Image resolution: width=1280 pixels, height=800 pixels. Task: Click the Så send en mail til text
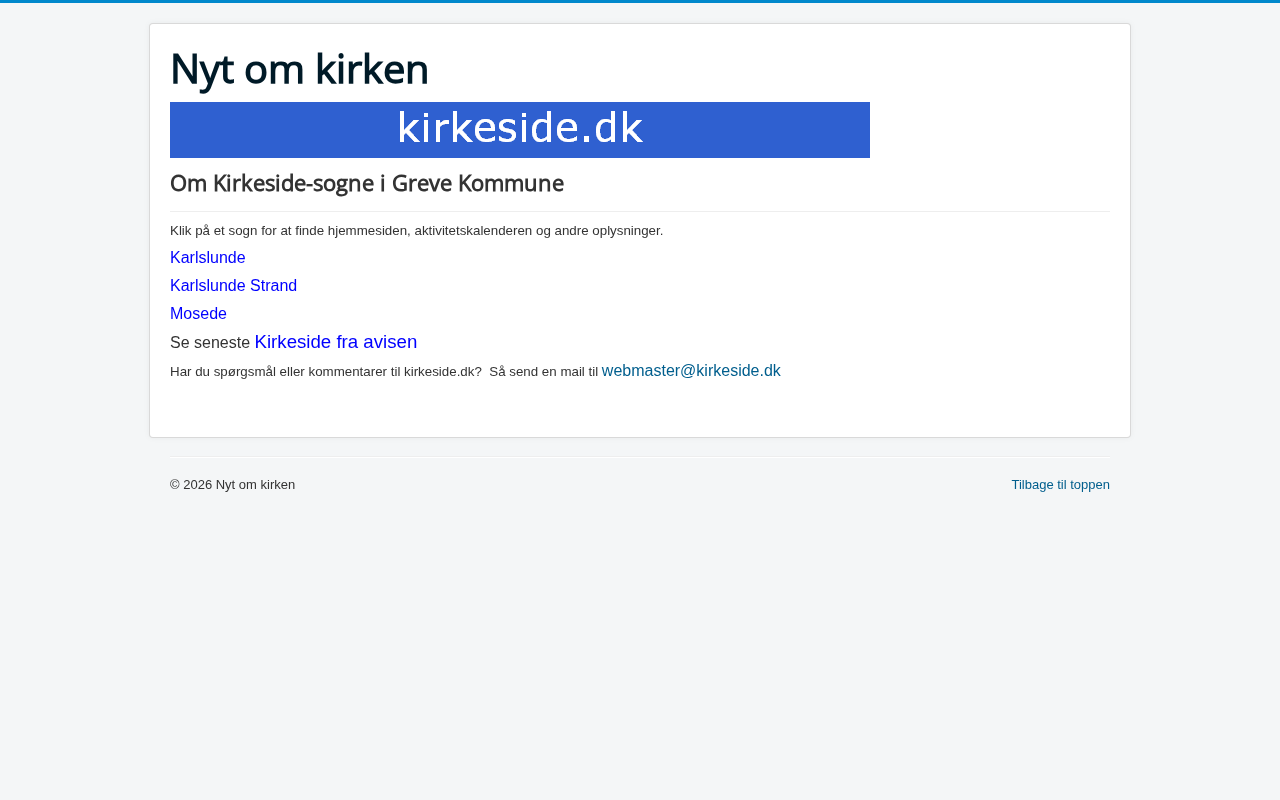click(543, 372)
